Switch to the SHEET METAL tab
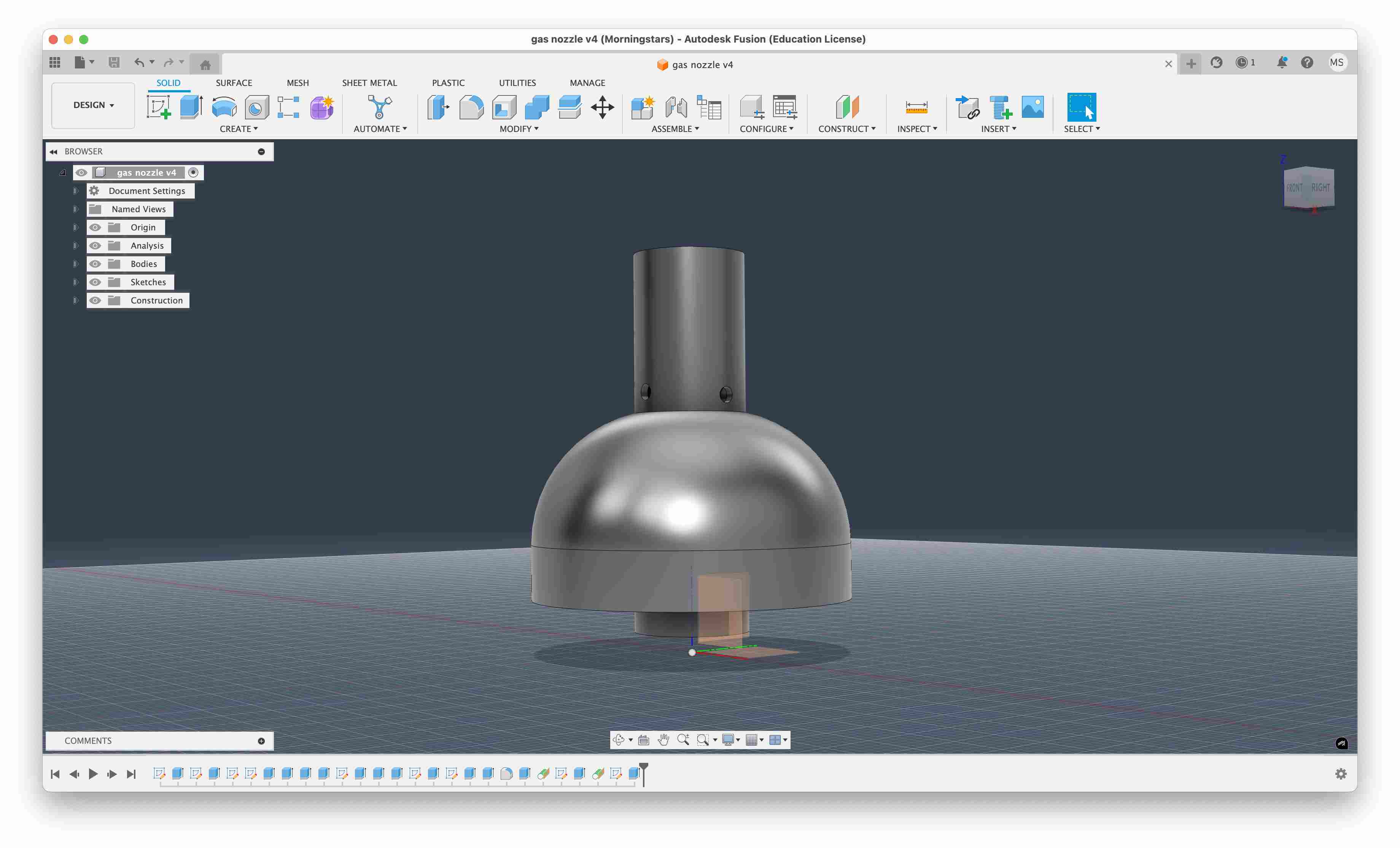 point(369,83)
